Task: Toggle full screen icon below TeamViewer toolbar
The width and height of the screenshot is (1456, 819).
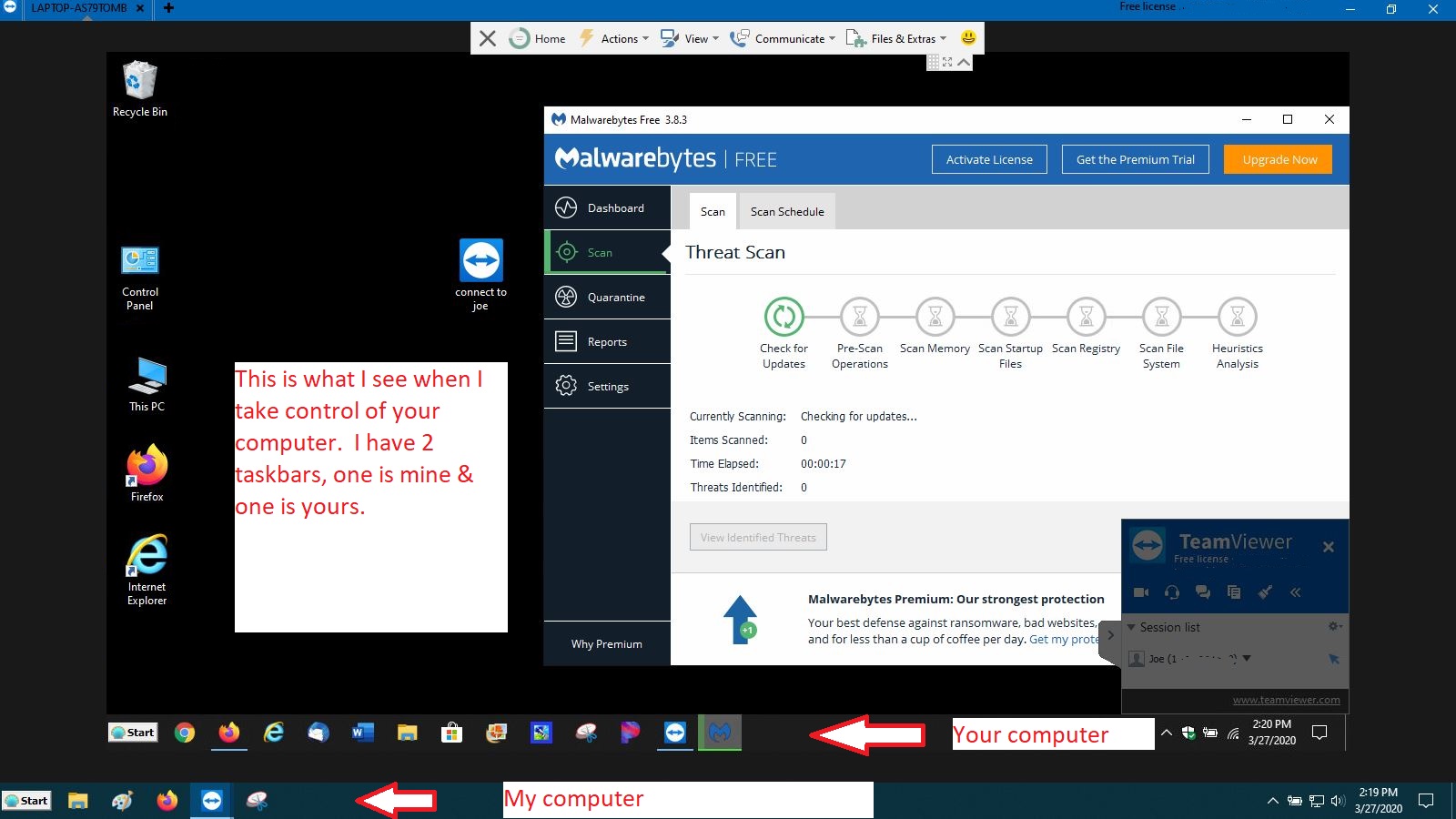Action: coord(948,62)
